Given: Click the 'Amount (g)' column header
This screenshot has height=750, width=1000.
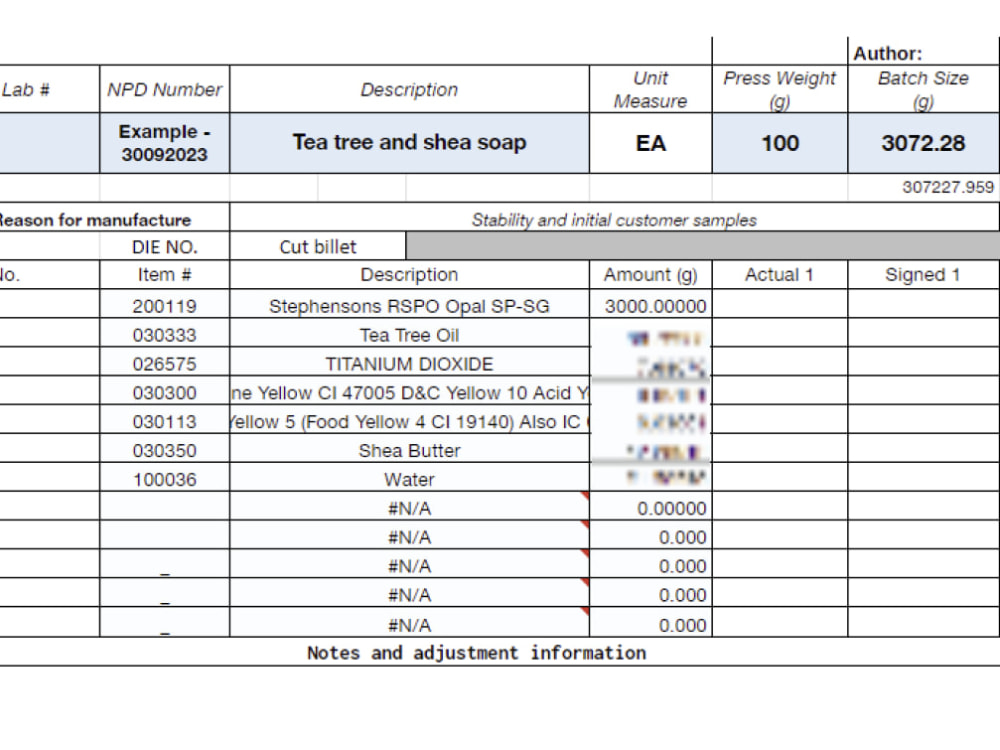Looking at the screenshot, I should click(x=651, y=275).
